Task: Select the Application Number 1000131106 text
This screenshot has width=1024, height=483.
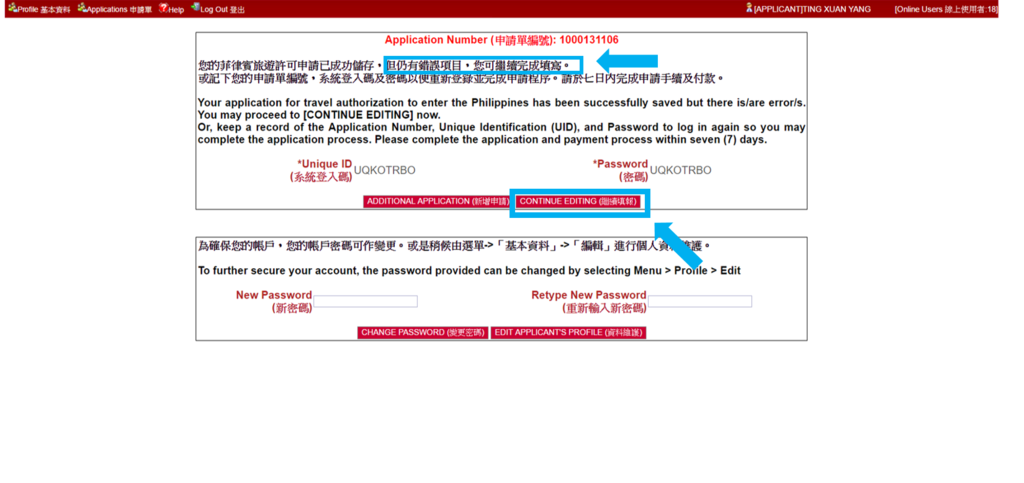Action: coord(502,40)
